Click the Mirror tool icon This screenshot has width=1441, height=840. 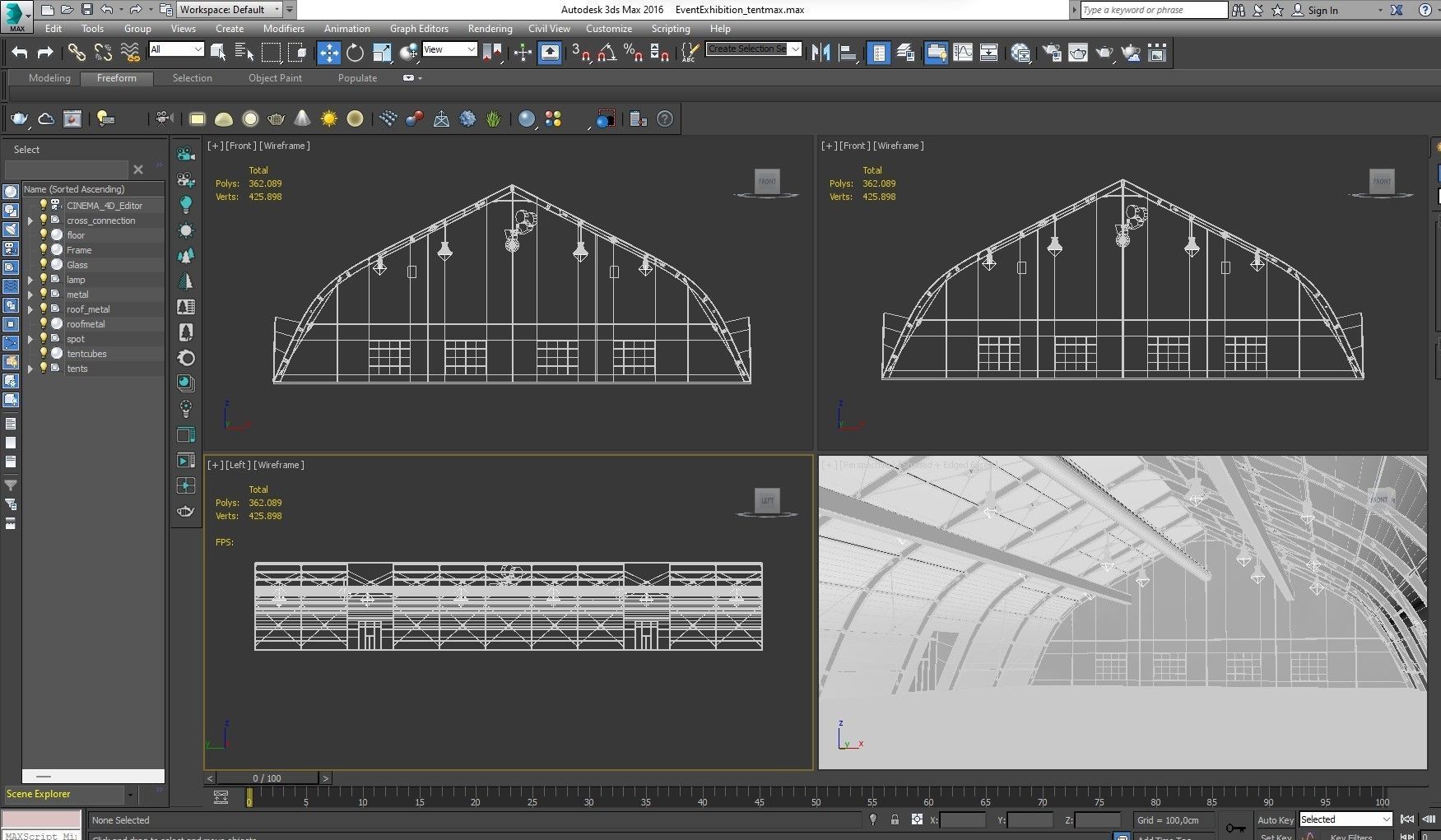click(820, 53)
